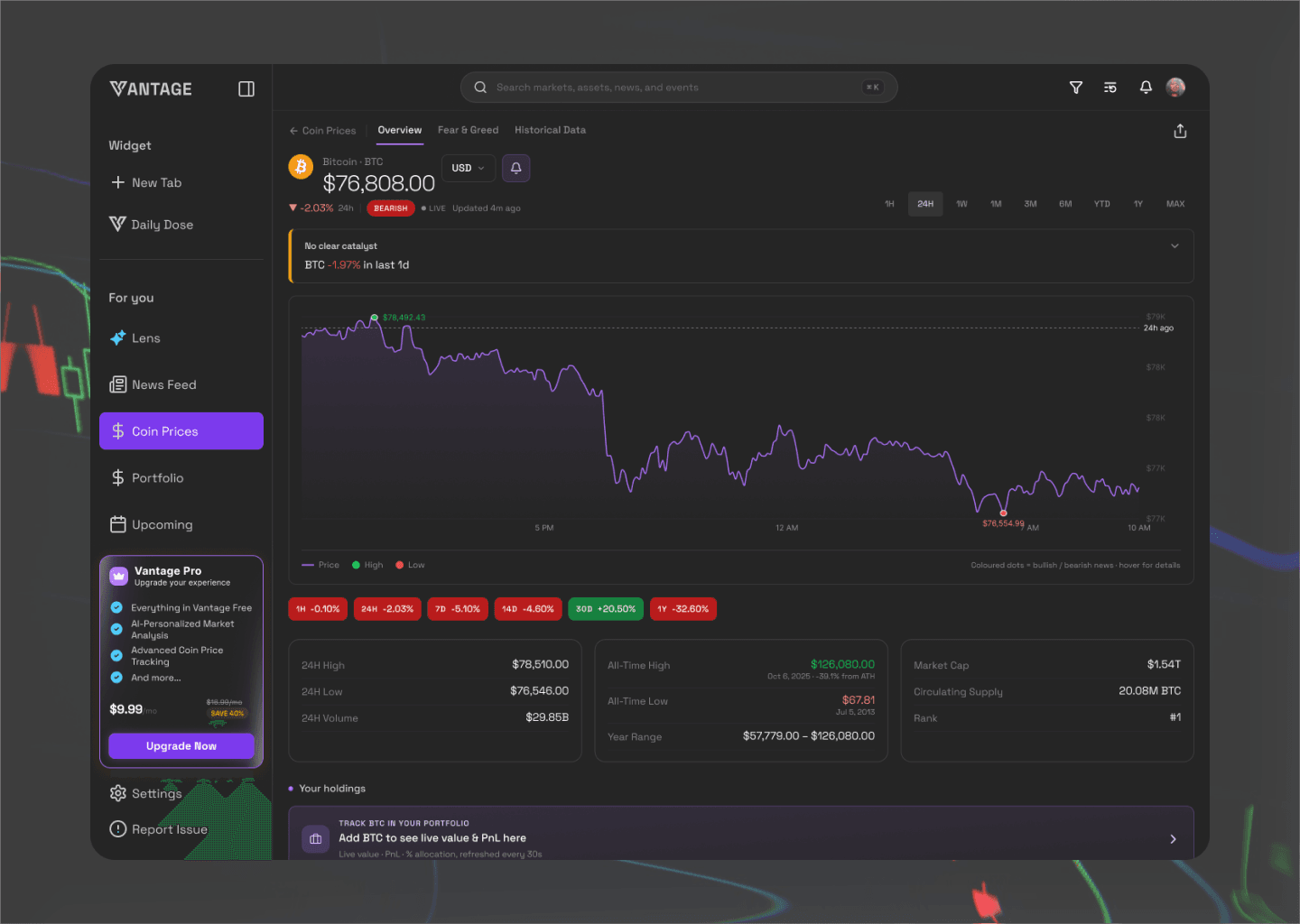Screen dimensions: 1300x924
Task: Click the Vantage Pro crown icon
Action: [119, 576]
